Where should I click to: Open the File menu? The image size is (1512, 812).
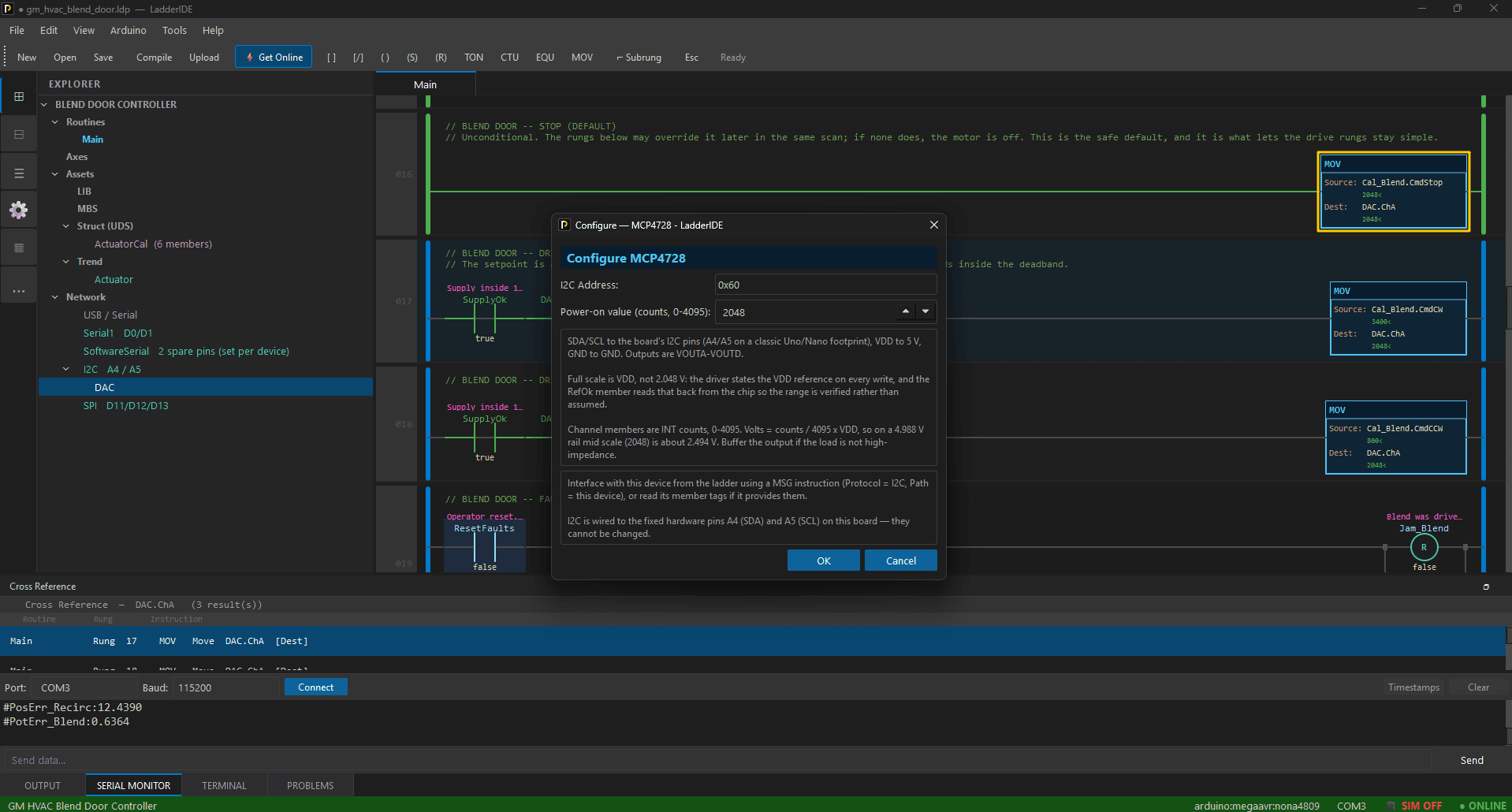17,30
